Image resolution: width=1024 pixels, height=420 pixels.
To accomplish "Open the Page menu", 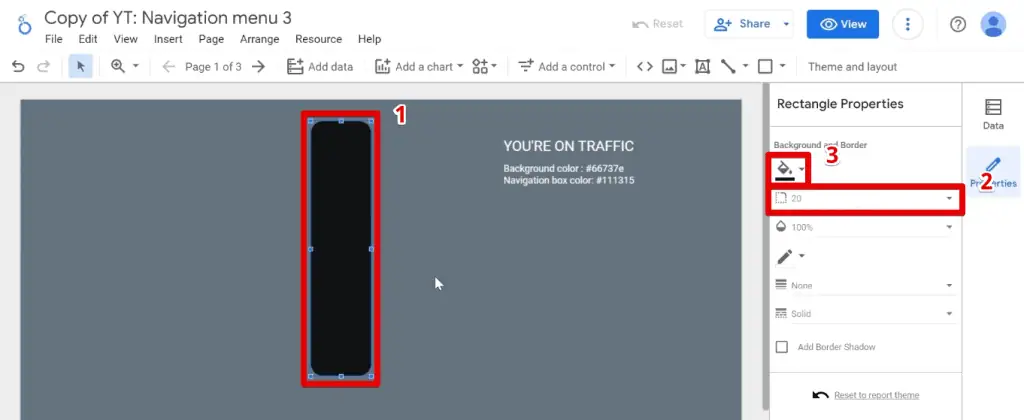I will pyautogui.click(x=212, y=39).
